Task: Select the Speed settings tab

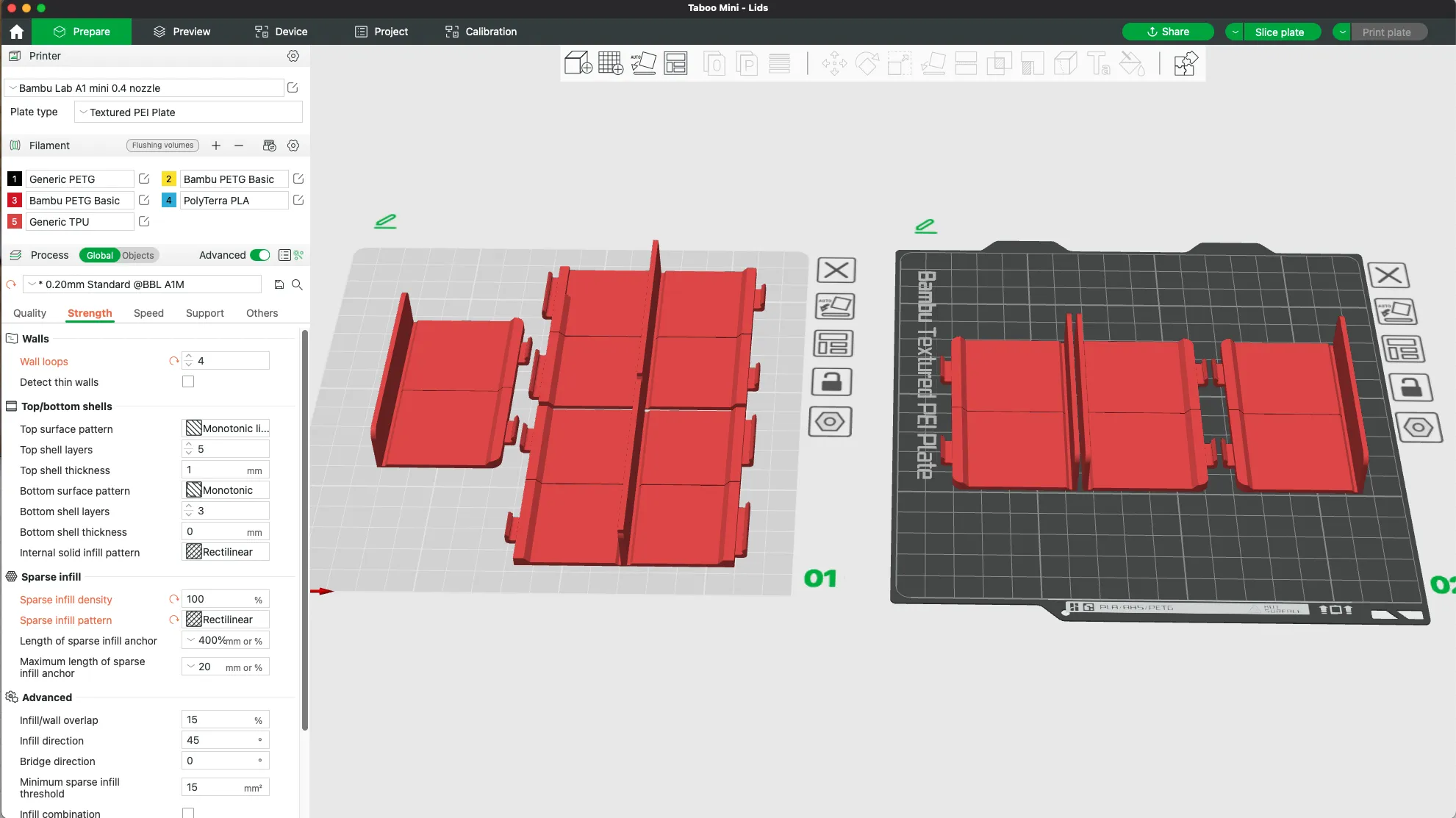Action: tap(148, 313)
